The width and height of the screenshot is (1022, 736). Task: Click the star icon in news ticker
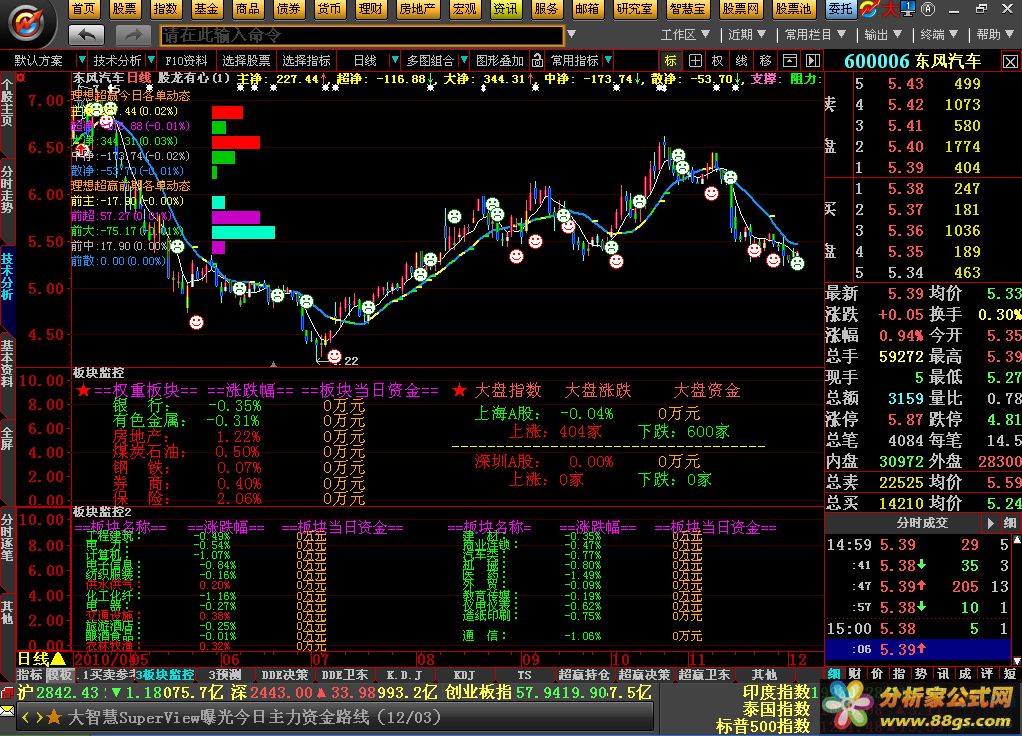(54, 718)
